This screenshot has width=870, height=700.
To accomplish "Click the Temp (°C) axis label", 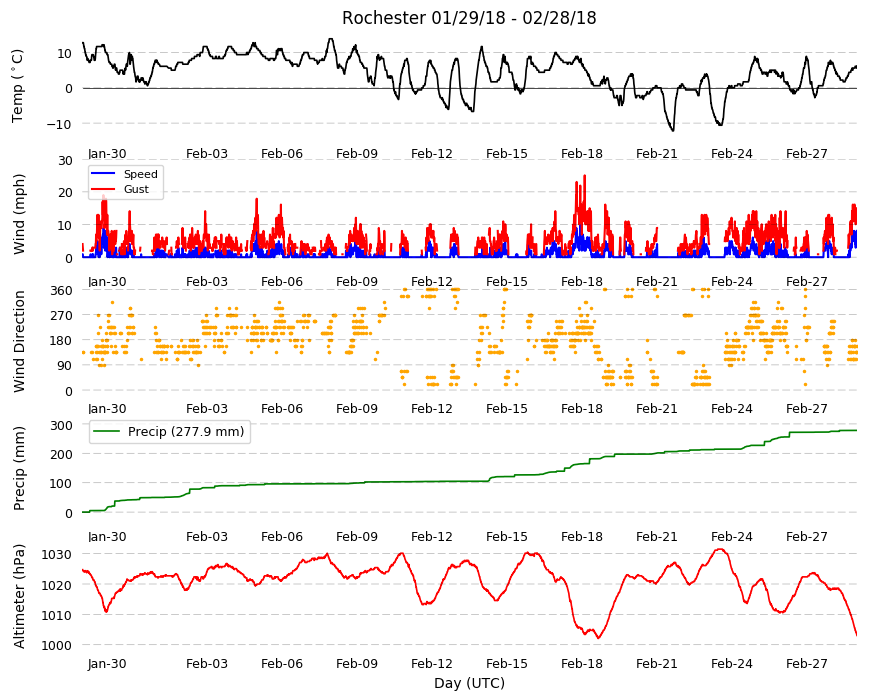I will click(x=18, y=86).
